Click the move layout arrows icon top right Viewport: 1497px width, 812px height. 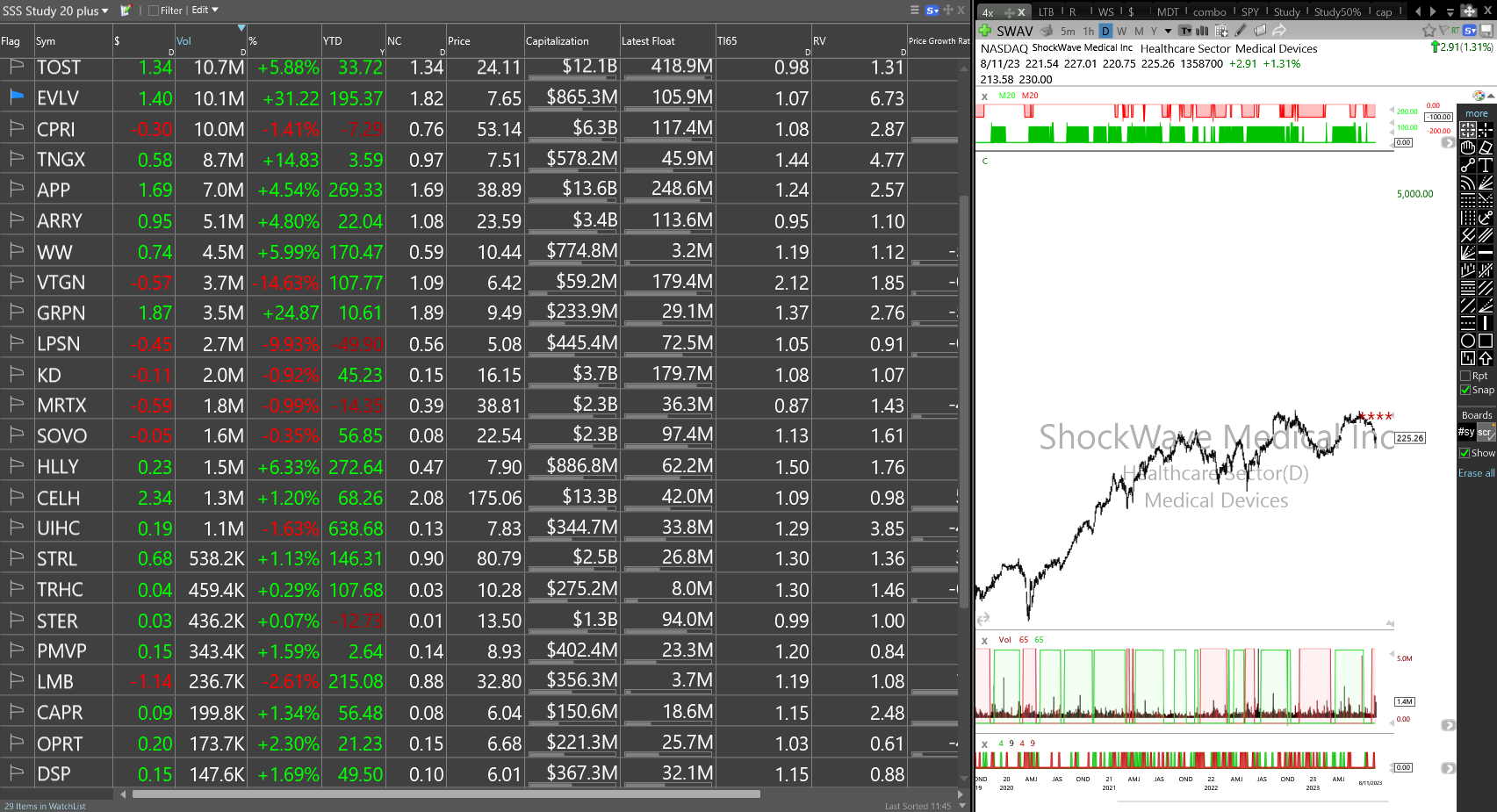tap(1469, 11)
